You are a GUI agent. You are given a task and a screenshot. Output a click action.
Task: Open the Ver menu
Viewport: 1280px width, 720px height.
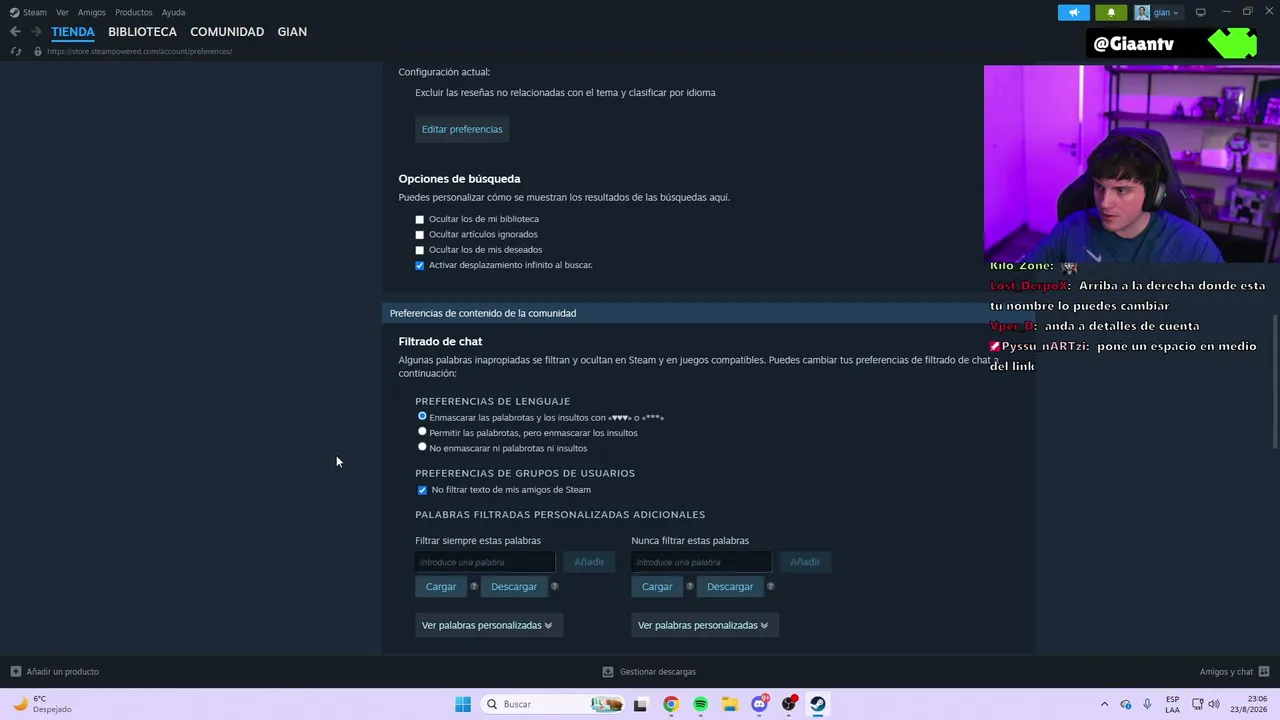point(62,12)
